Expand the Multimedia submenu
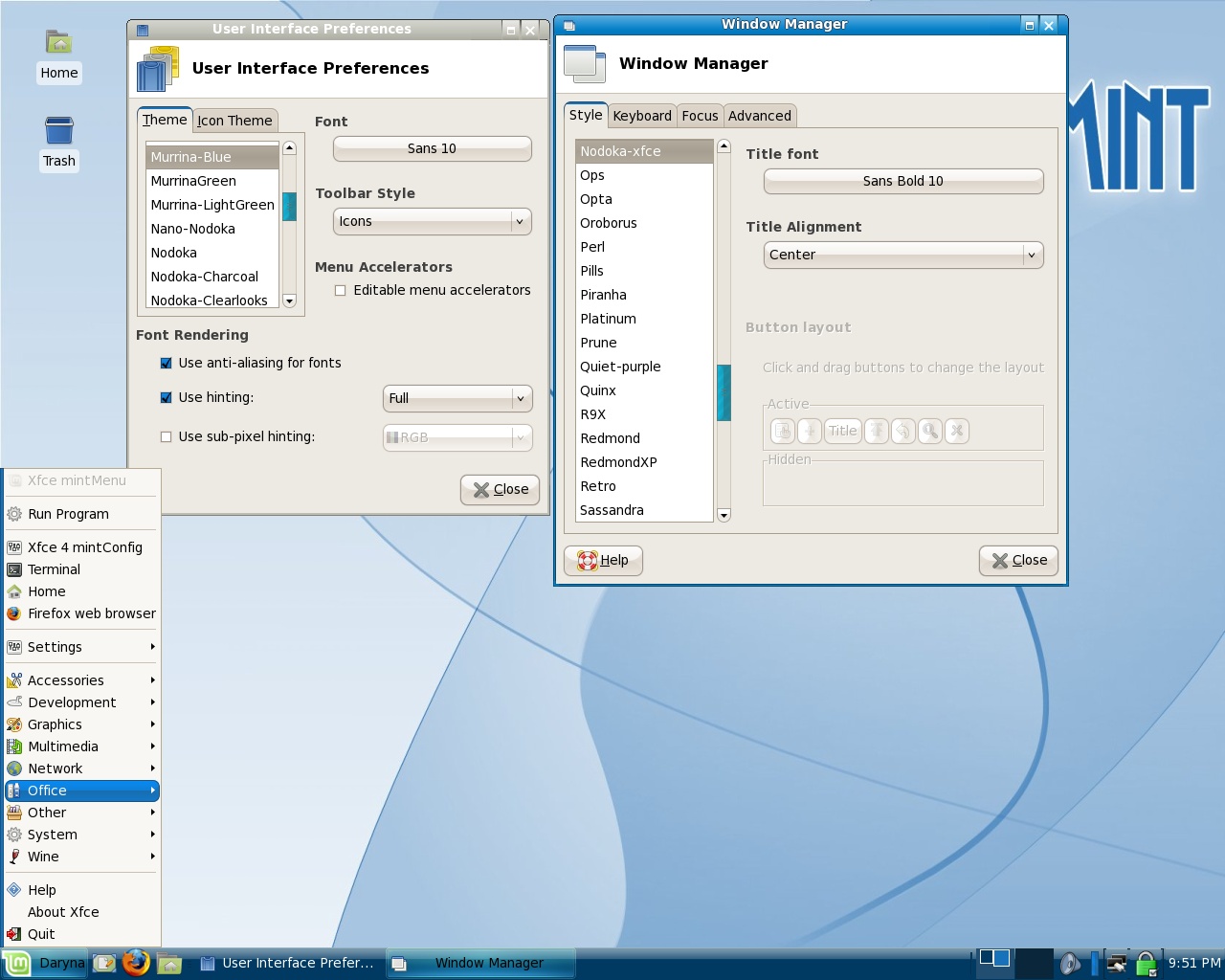 pos(81,746)
